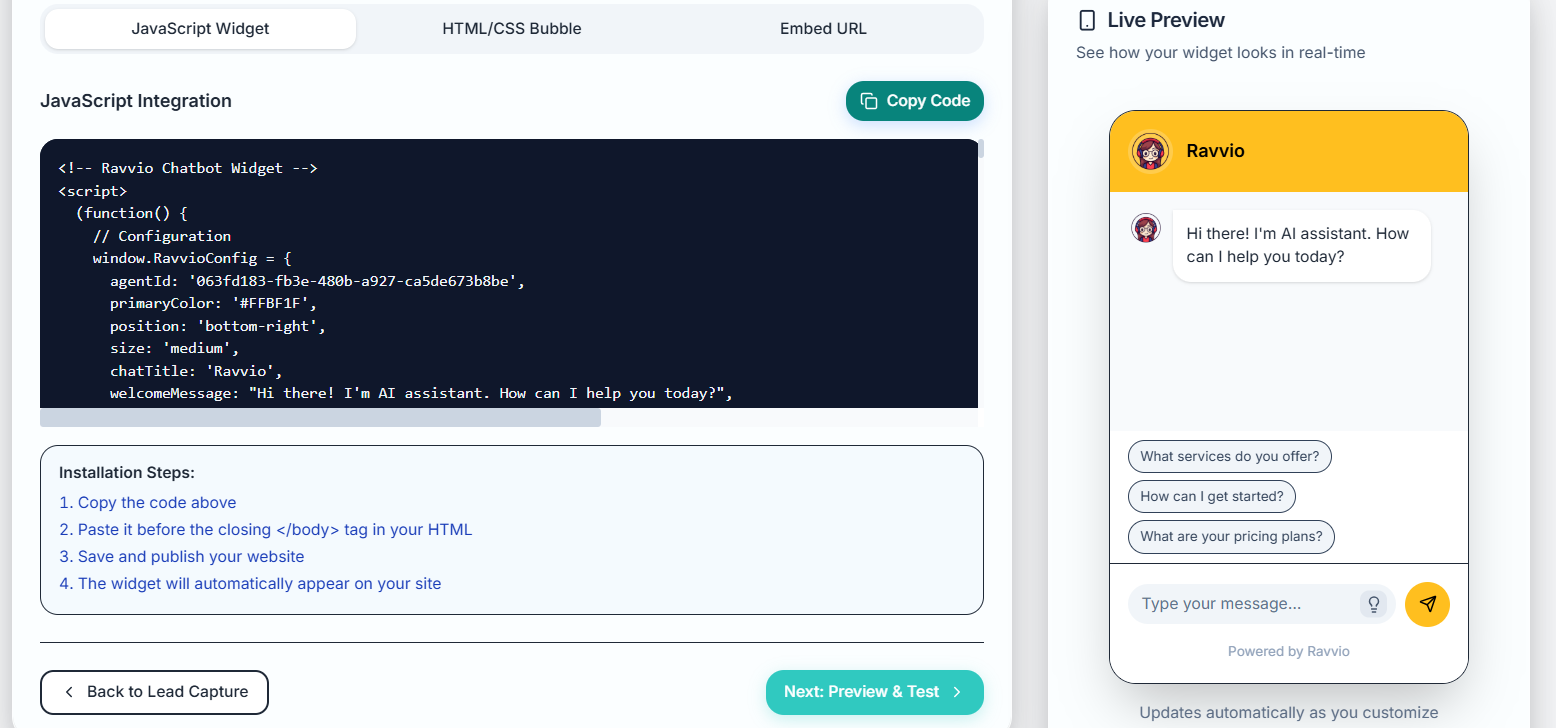
Task: Click the horizontal scrollbar under the code block
Action: click(320, 417)
